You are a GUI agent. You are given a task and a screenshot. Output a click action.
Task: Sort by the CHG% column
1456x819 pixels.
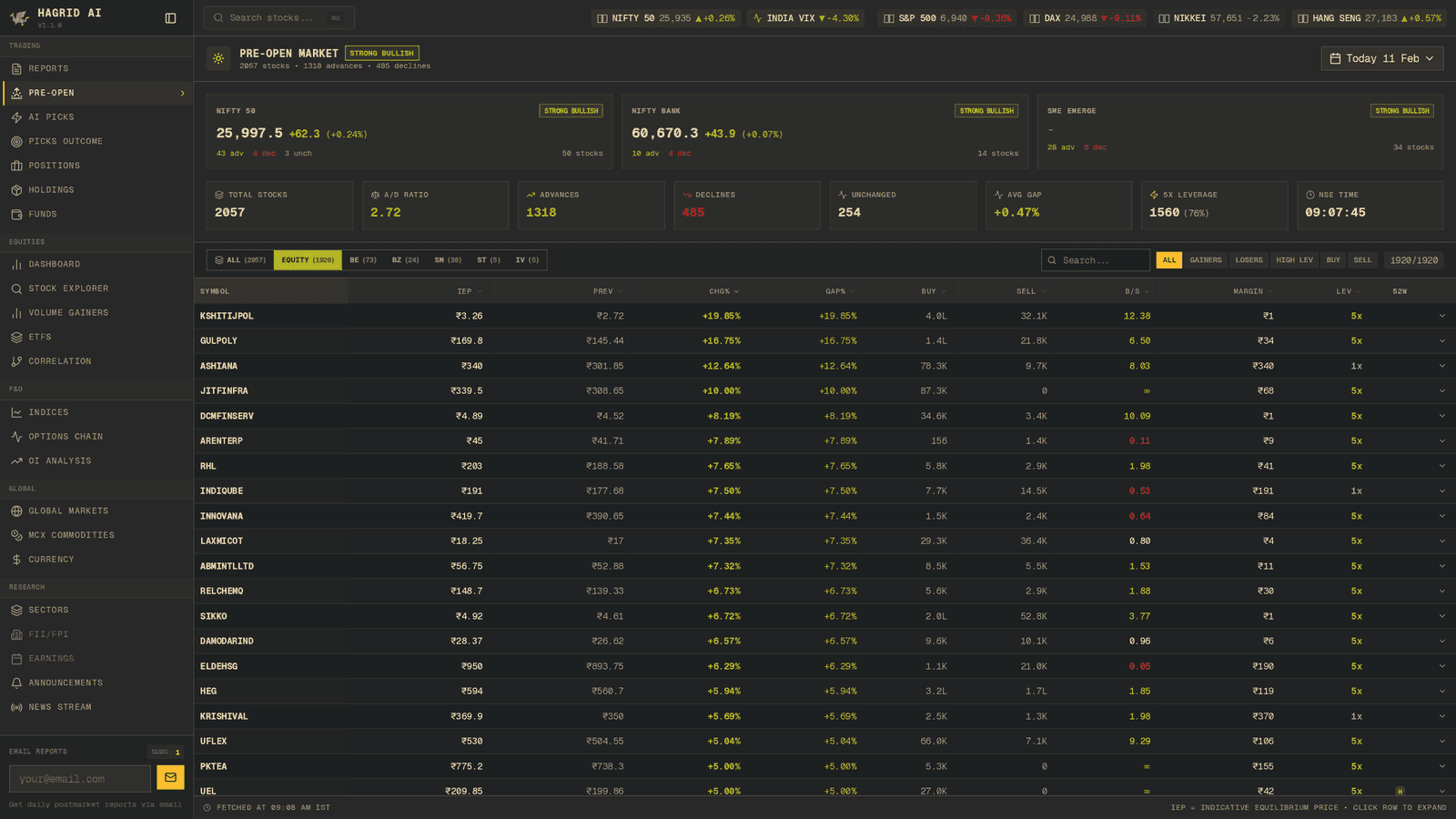(723, 291)
